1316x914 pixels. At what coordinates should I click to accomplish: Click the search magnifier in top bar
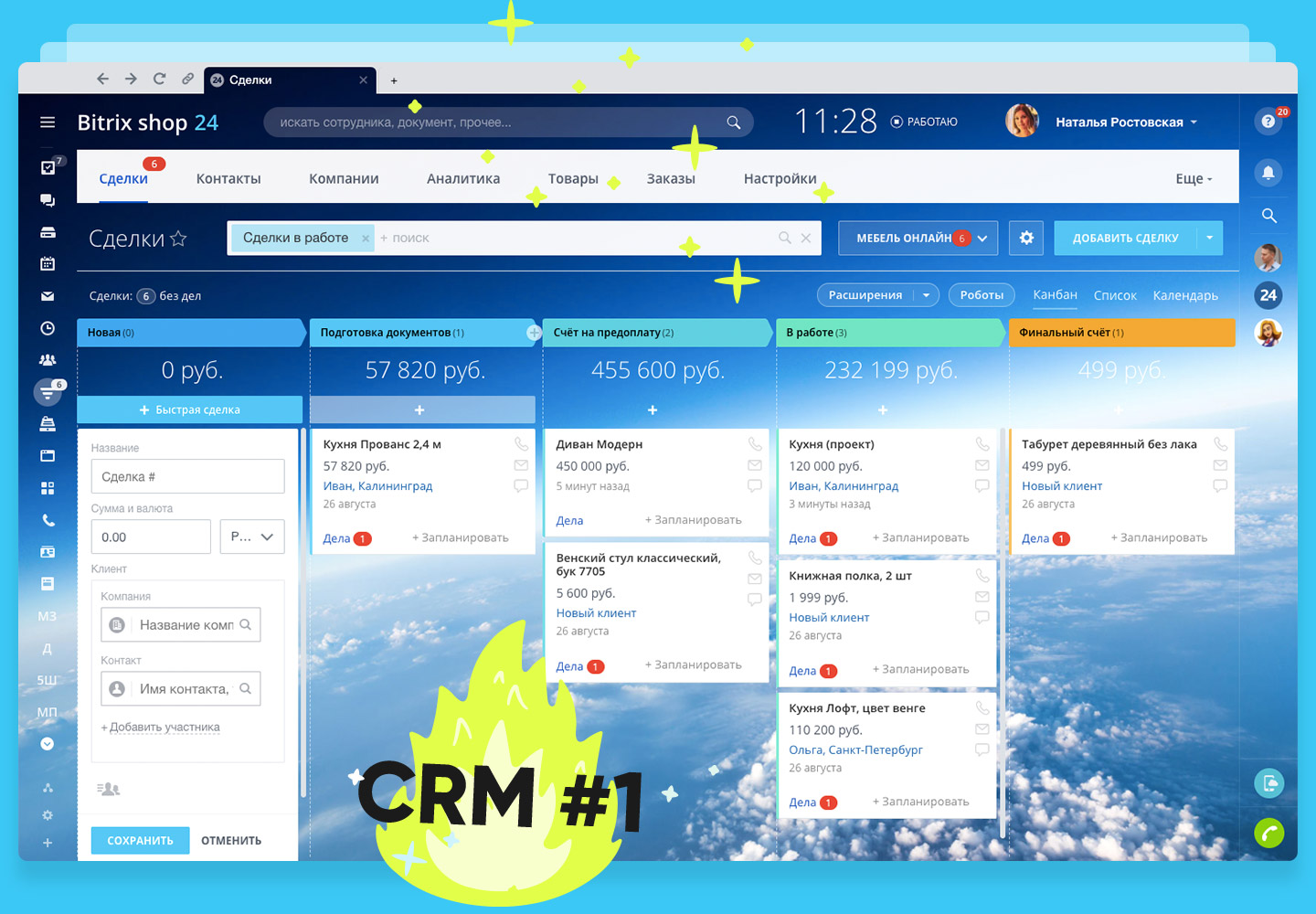(x=734, y=122)
